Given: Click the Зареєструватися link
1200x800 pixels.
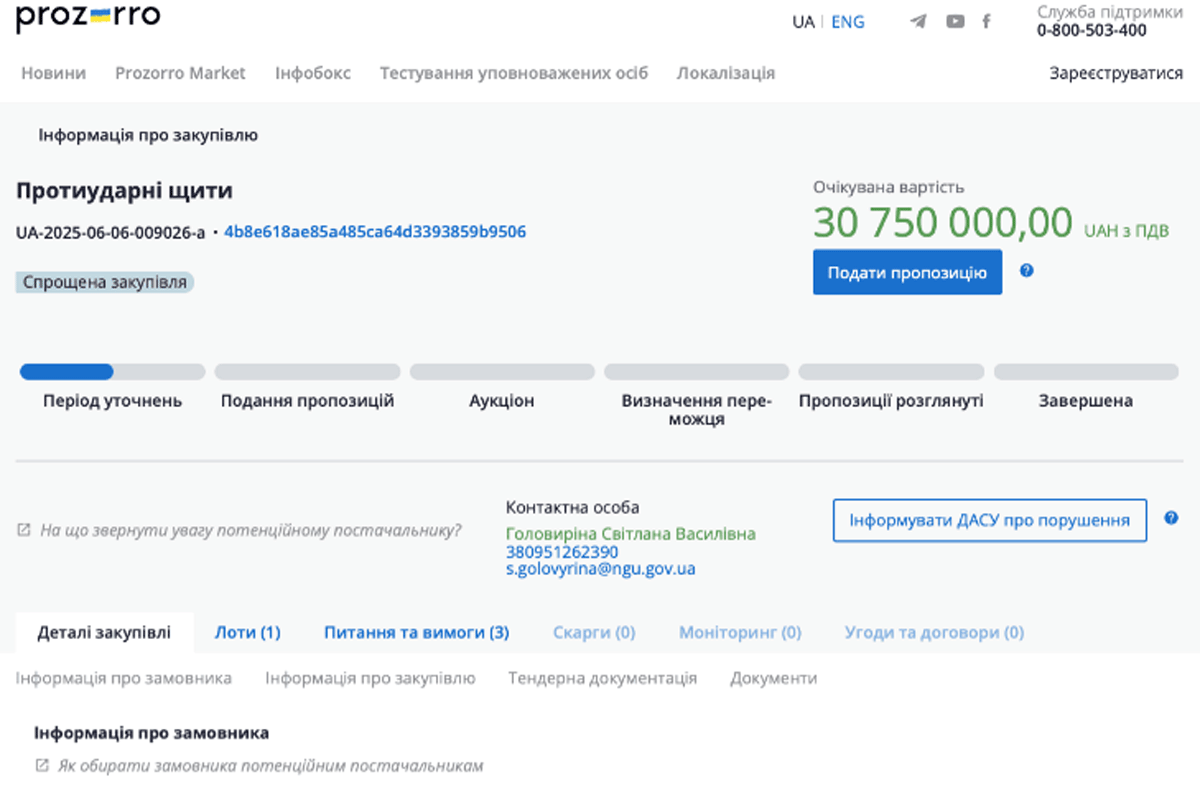Looking at the screenshot, I should [x=1116, y=73].
